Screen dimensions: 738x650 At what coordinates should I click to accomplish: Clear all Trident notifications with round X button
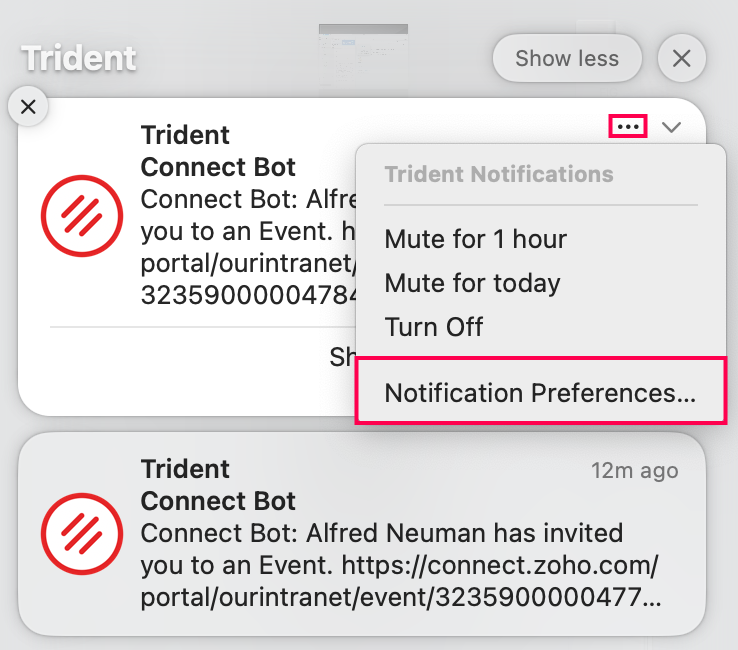(x=682, y=58)
